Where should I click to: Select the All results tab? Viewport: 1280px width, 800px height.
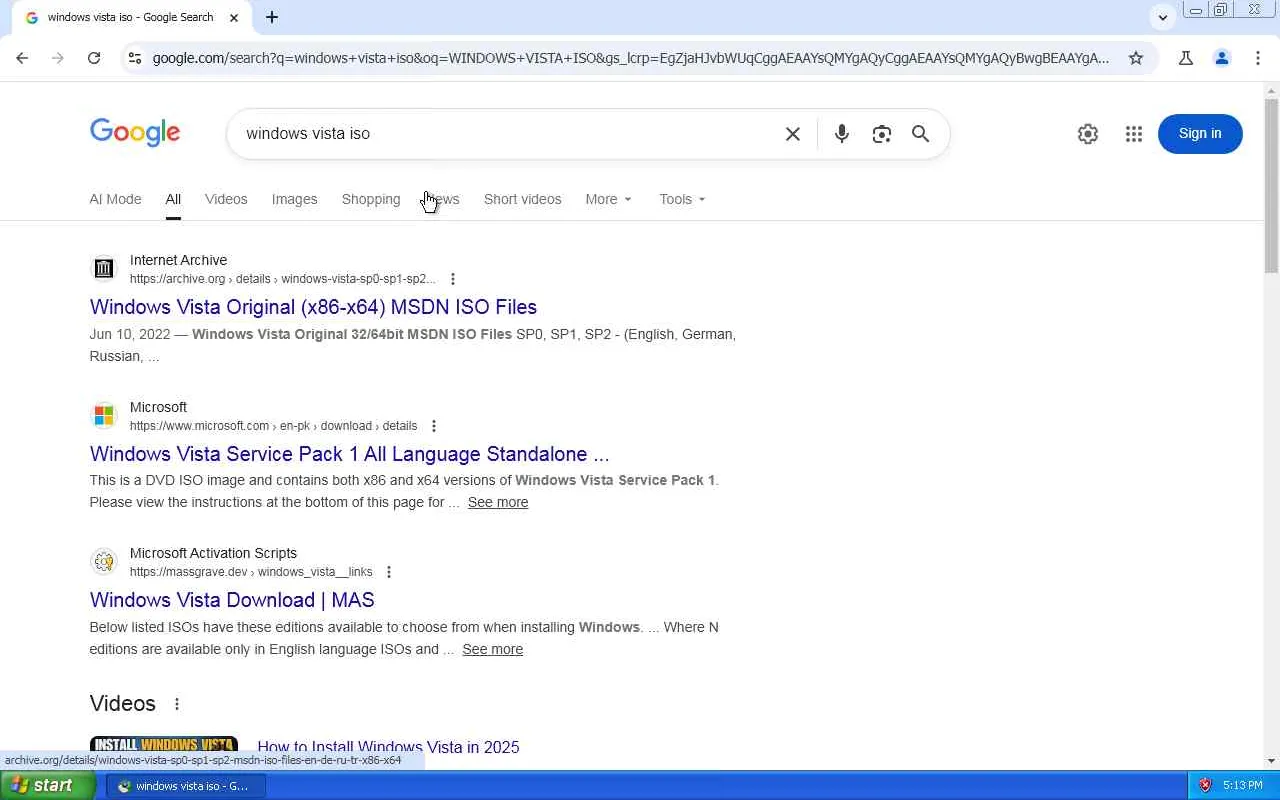[173, 199]
